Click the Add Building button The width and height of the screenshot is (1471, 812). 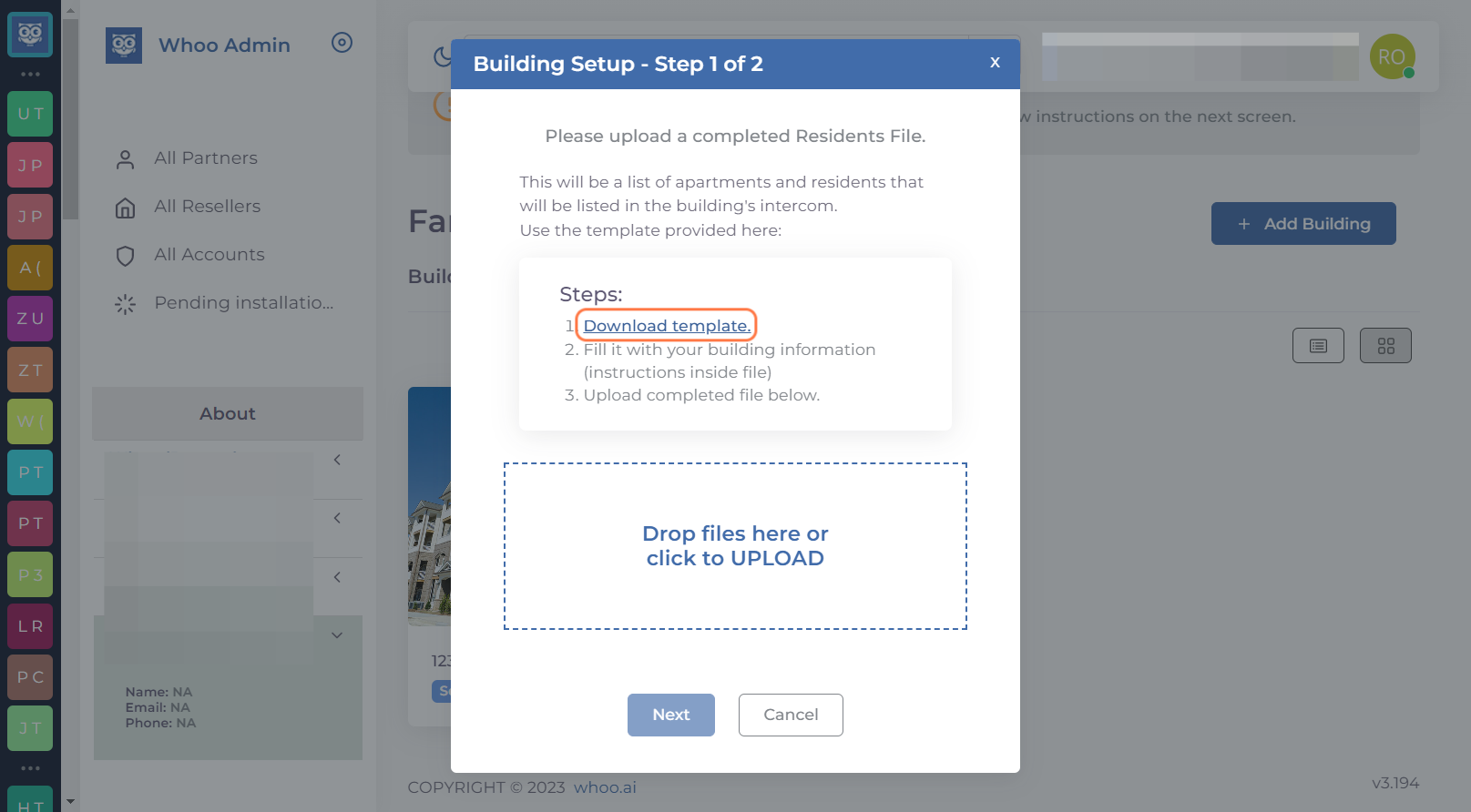(x=1303, y=223)
